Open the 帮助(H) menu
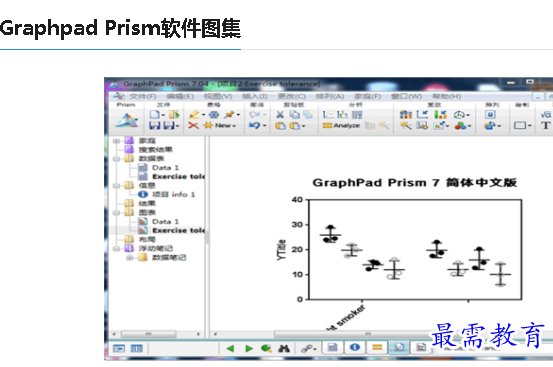553x367 pixels. click(x=446, y=96)
